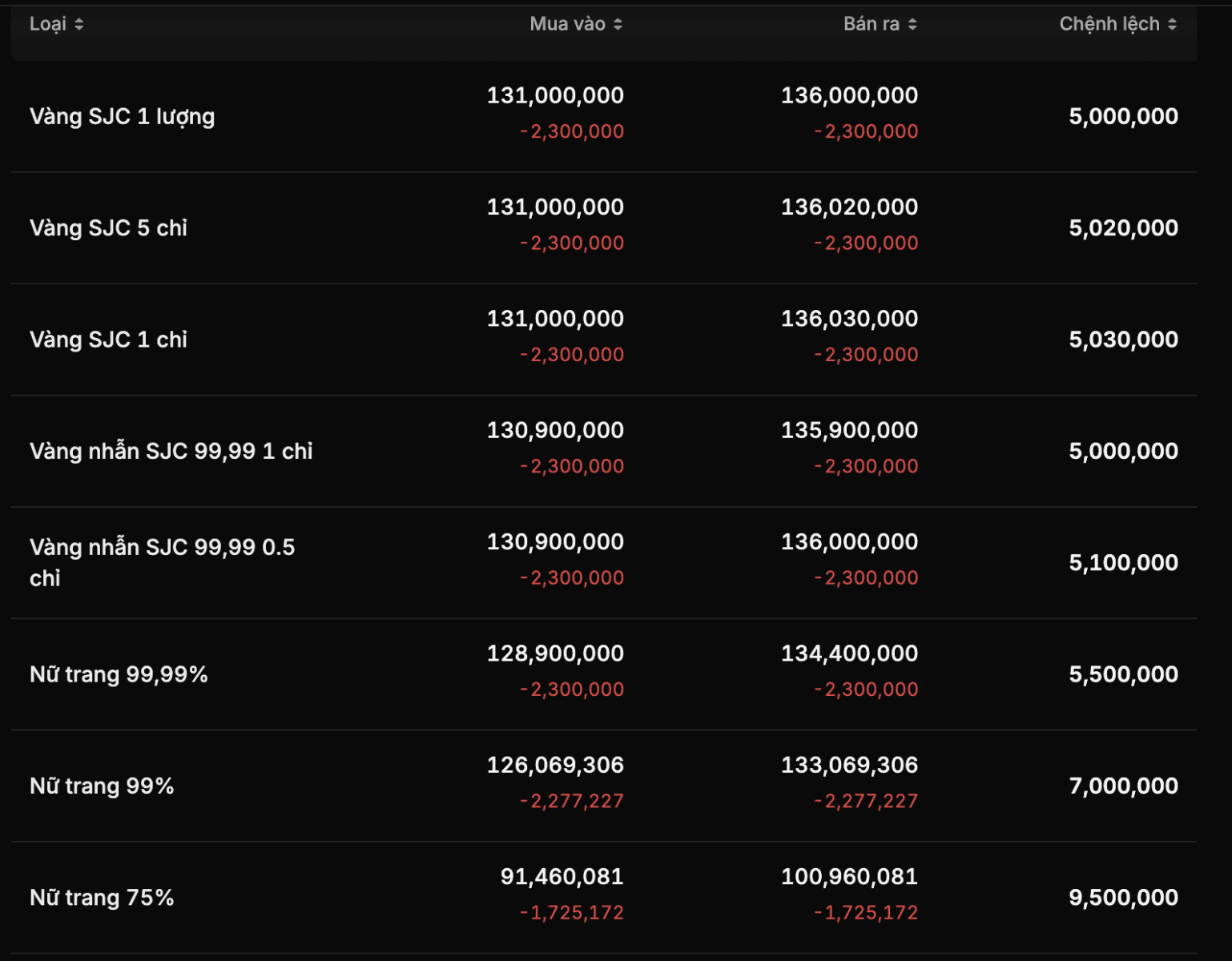Select the 'Vàng SJC 1 lượng' row name

pyautogui.click(x=122, y=117)
